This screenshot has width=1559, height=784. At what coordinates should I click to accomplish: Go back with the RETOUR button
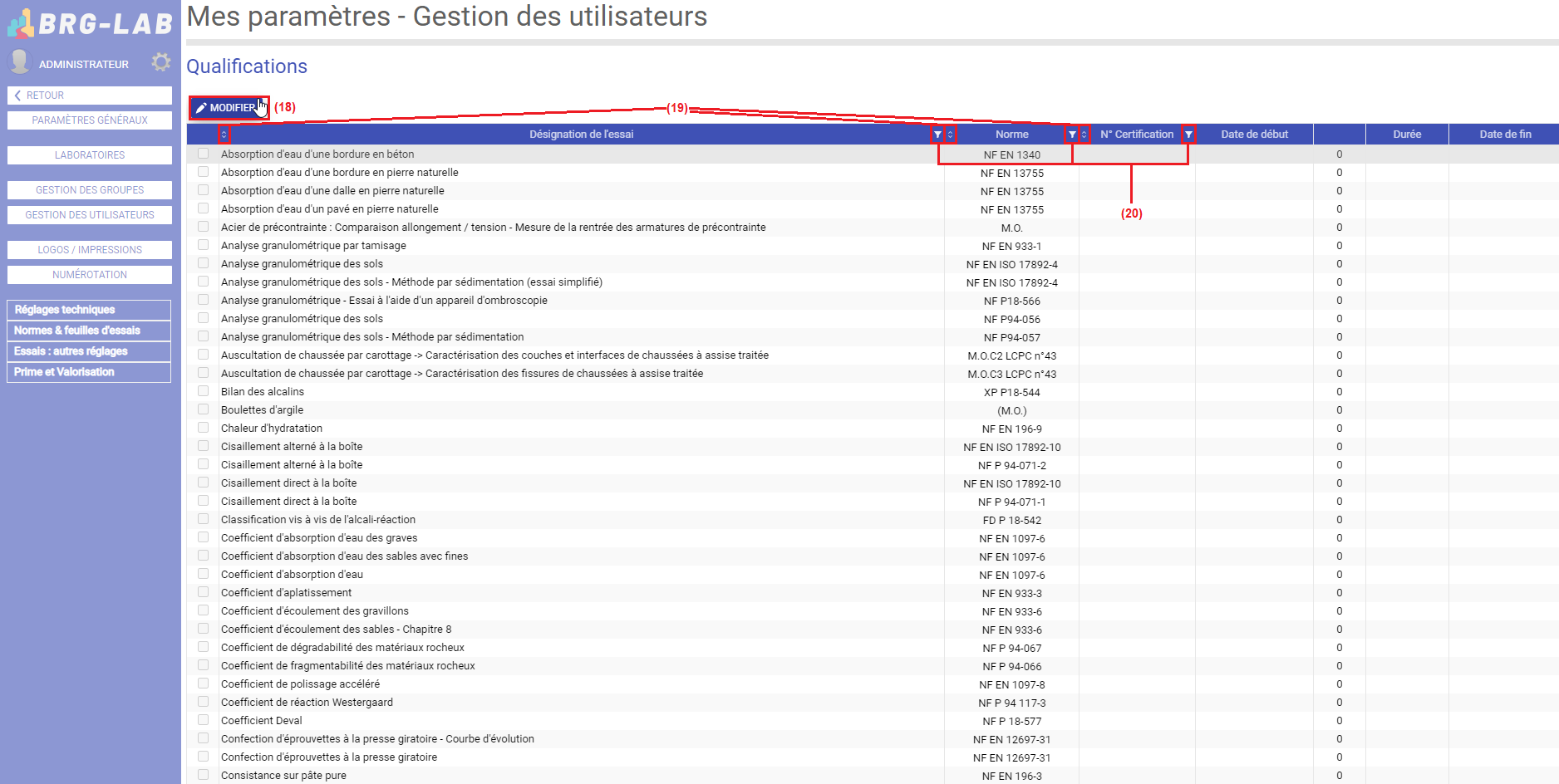(90, 96)
